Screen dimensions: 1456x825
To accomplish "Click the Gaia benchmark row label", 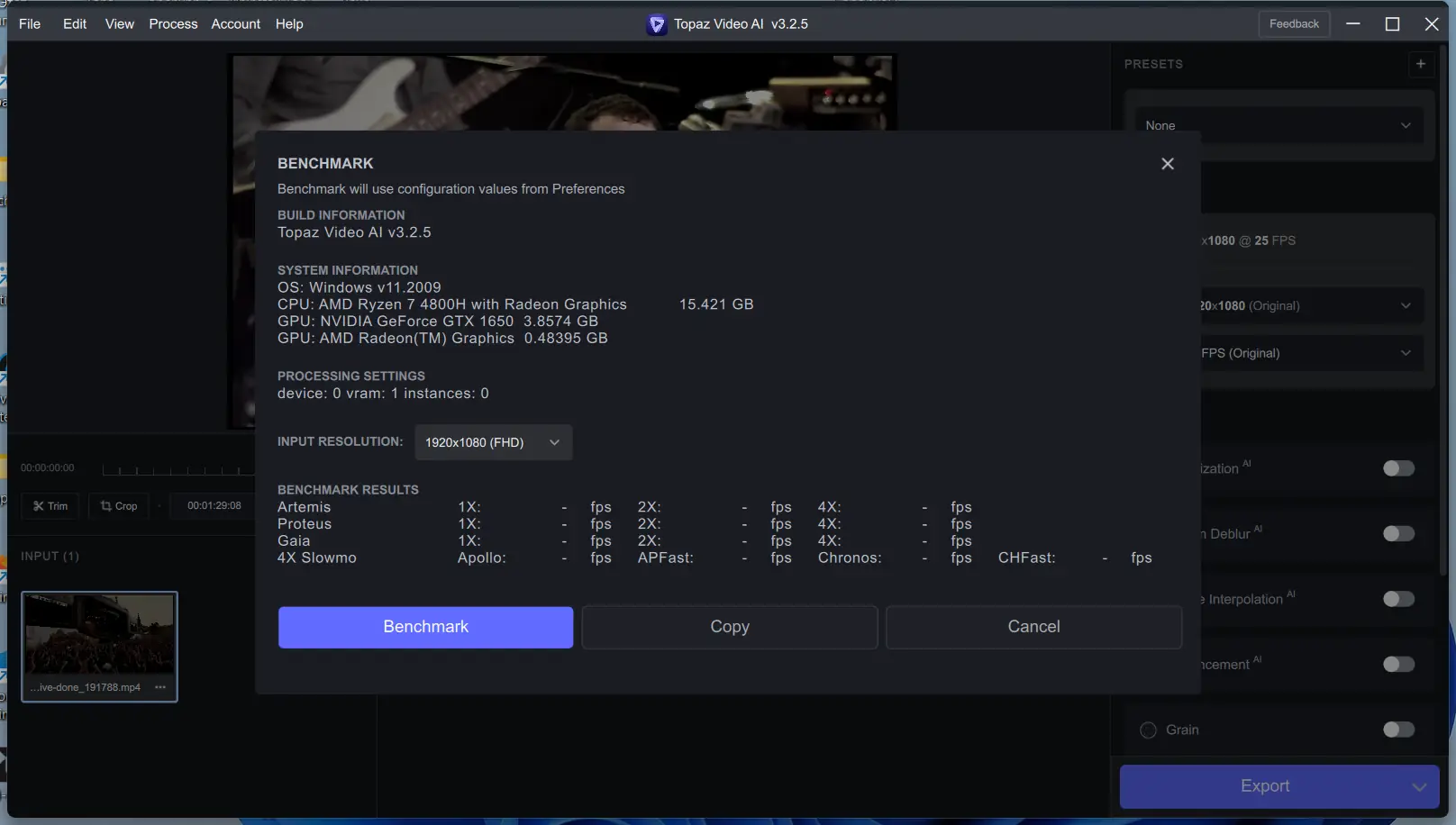I will tap(294, 541).
